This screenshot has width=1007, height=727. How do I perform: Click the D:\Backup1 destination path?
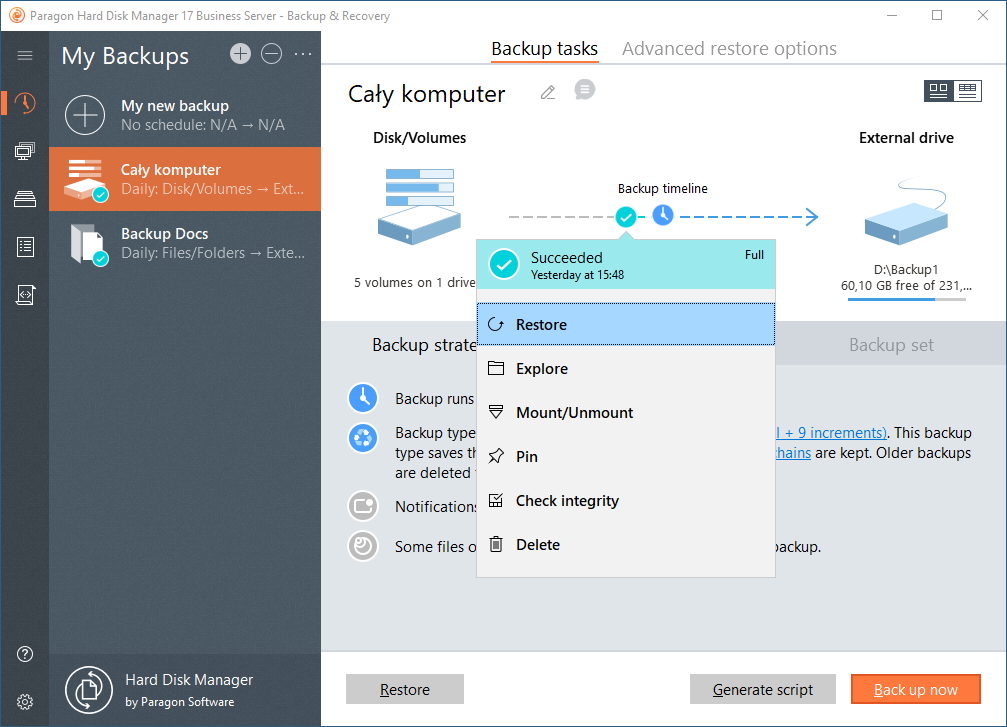906,270
